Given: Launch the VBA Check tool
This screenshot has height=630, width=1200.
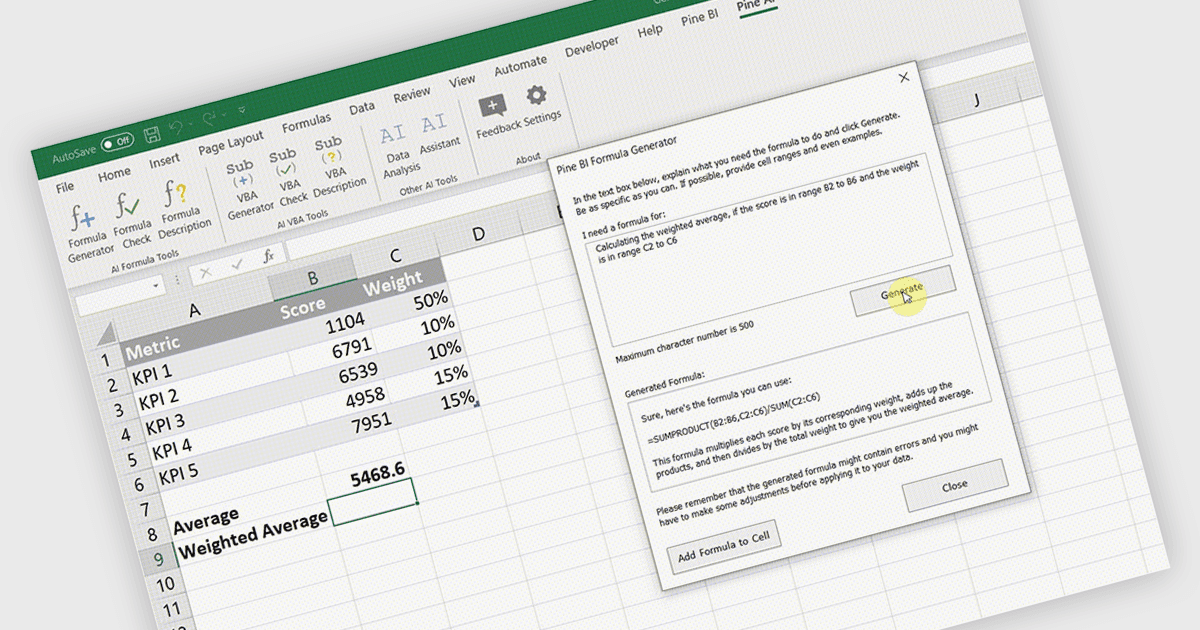Looking at the screenshot, I should 289,176.
